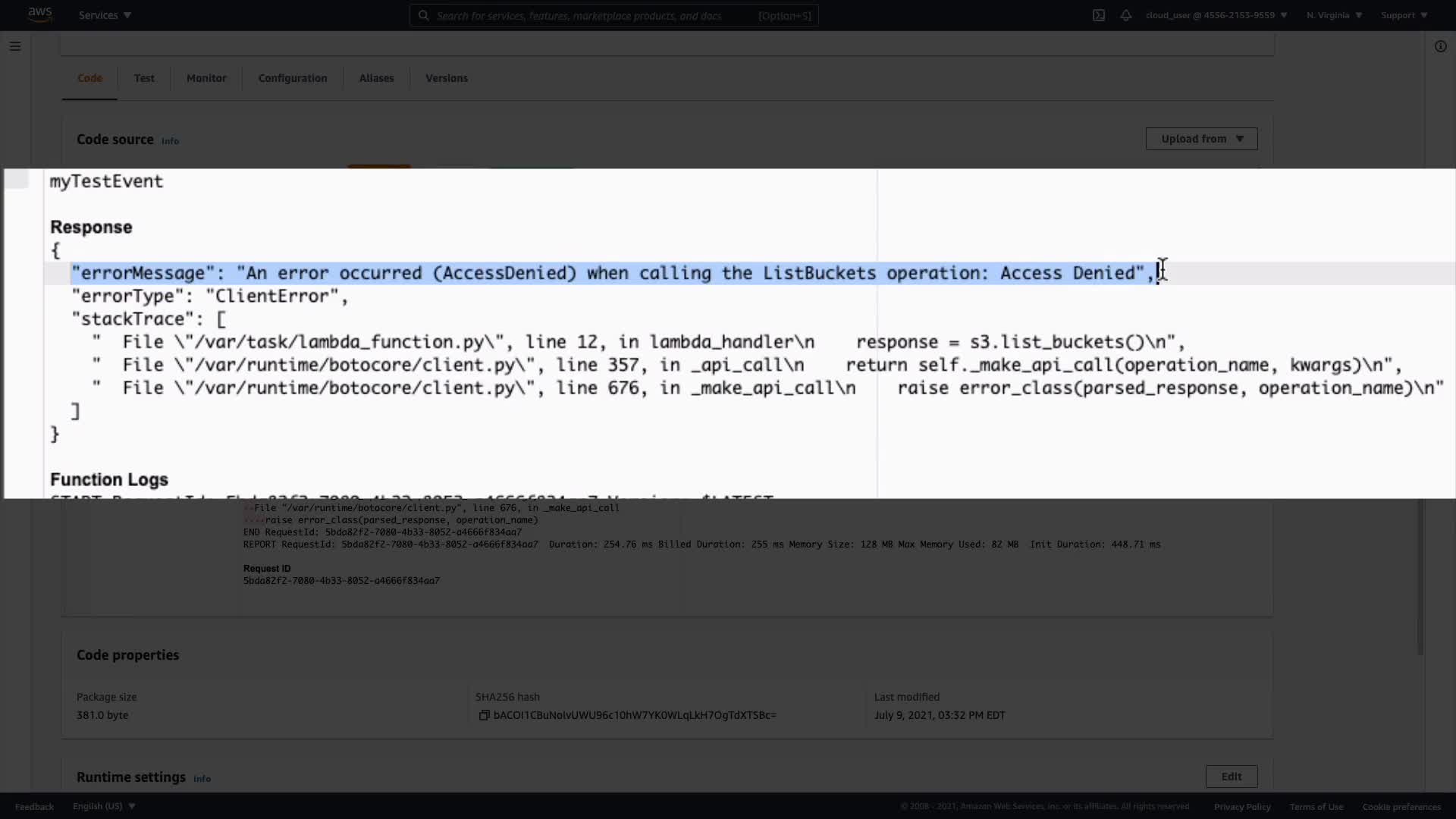
Task: Switch to the Test tab
Action: coord(144,78)
